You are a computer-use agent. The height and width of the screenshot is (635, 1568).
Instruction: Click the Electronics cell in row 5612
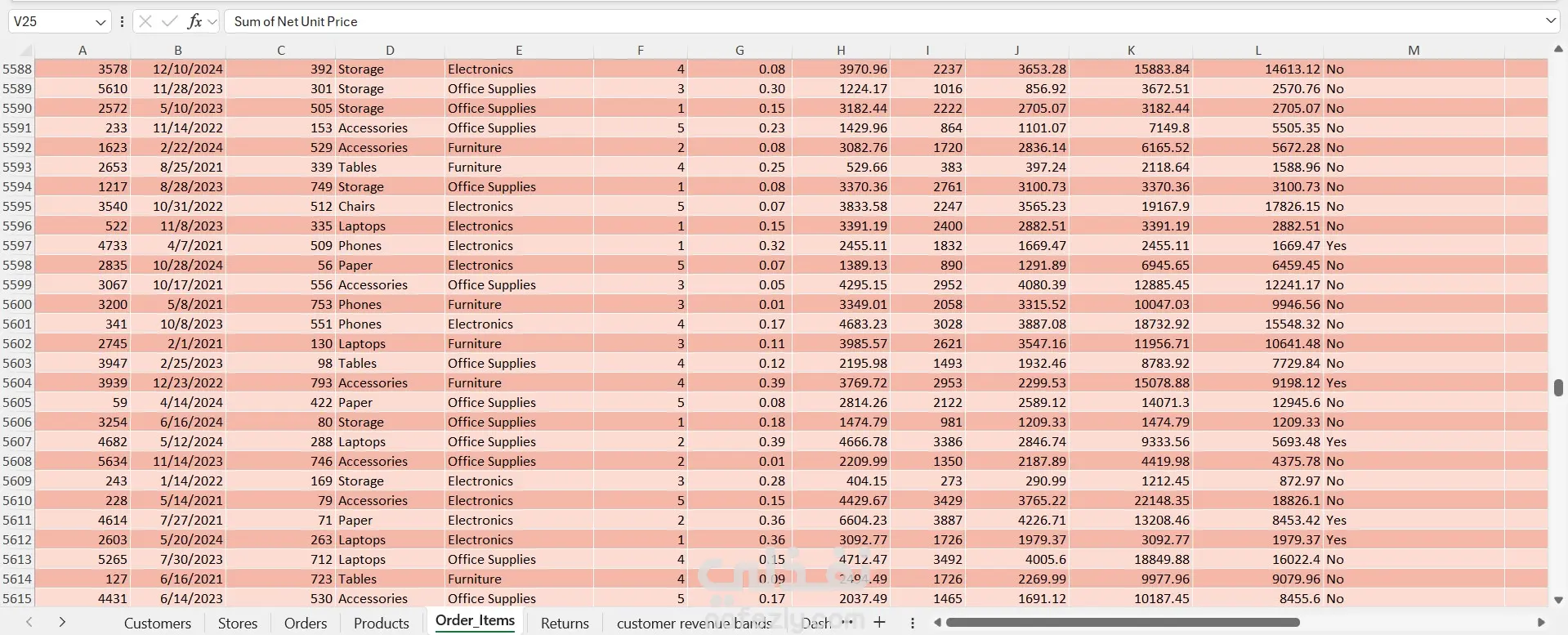click(519, 539)
